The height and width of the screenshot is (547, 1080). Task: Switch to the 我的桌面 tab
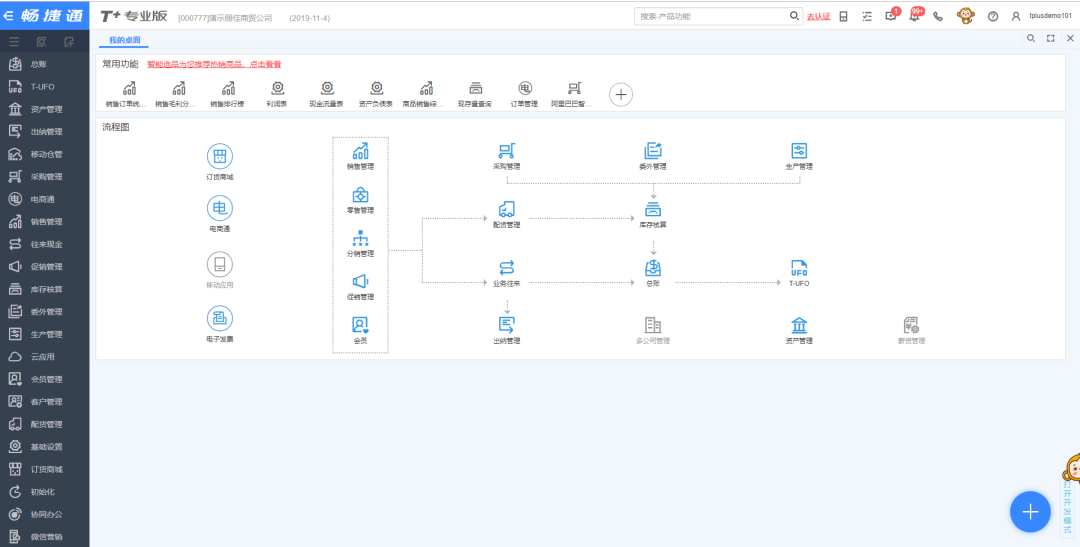coord(125,40)
